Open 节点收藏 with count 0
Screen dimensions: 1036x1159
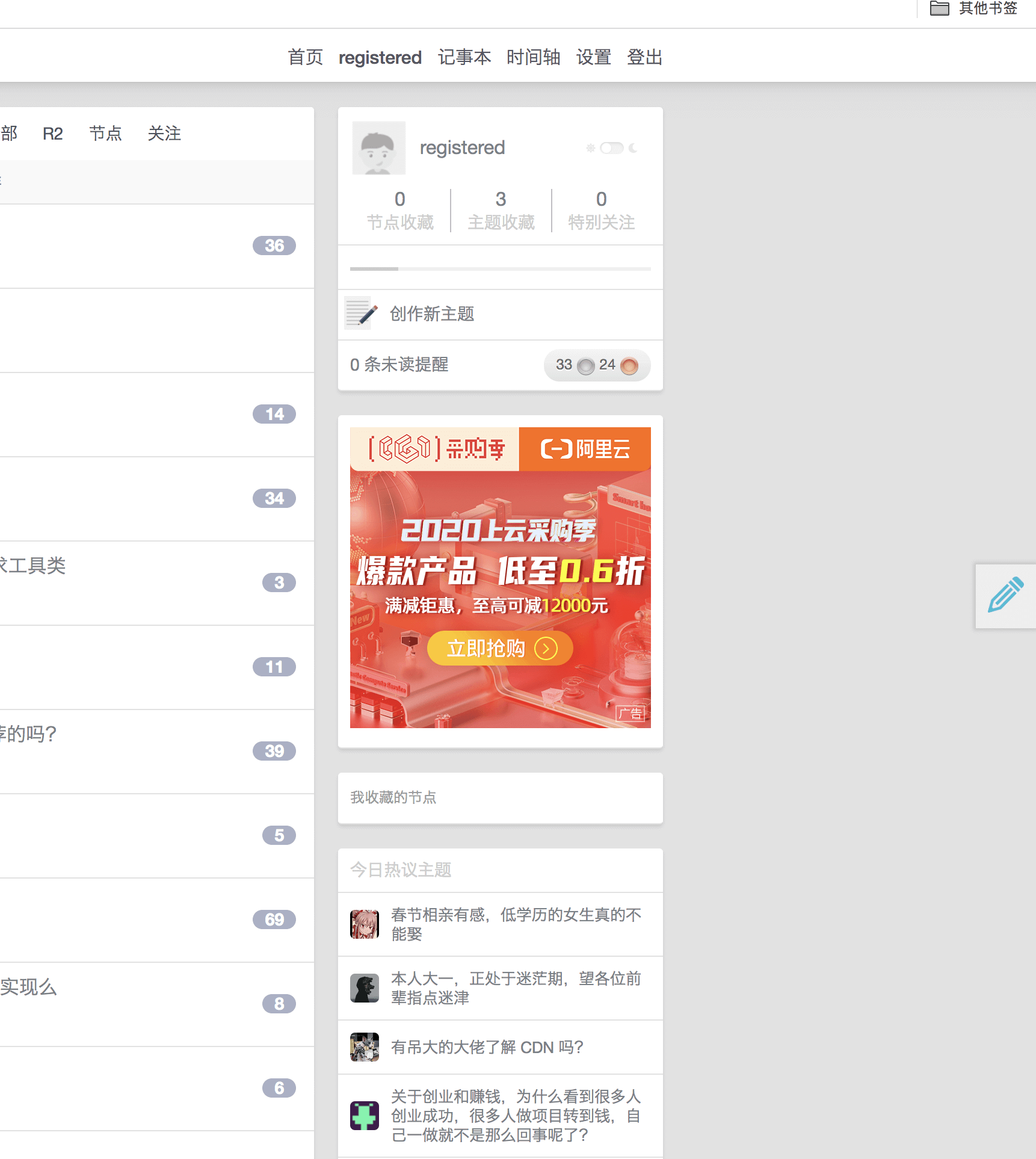(x=400, y=211)
